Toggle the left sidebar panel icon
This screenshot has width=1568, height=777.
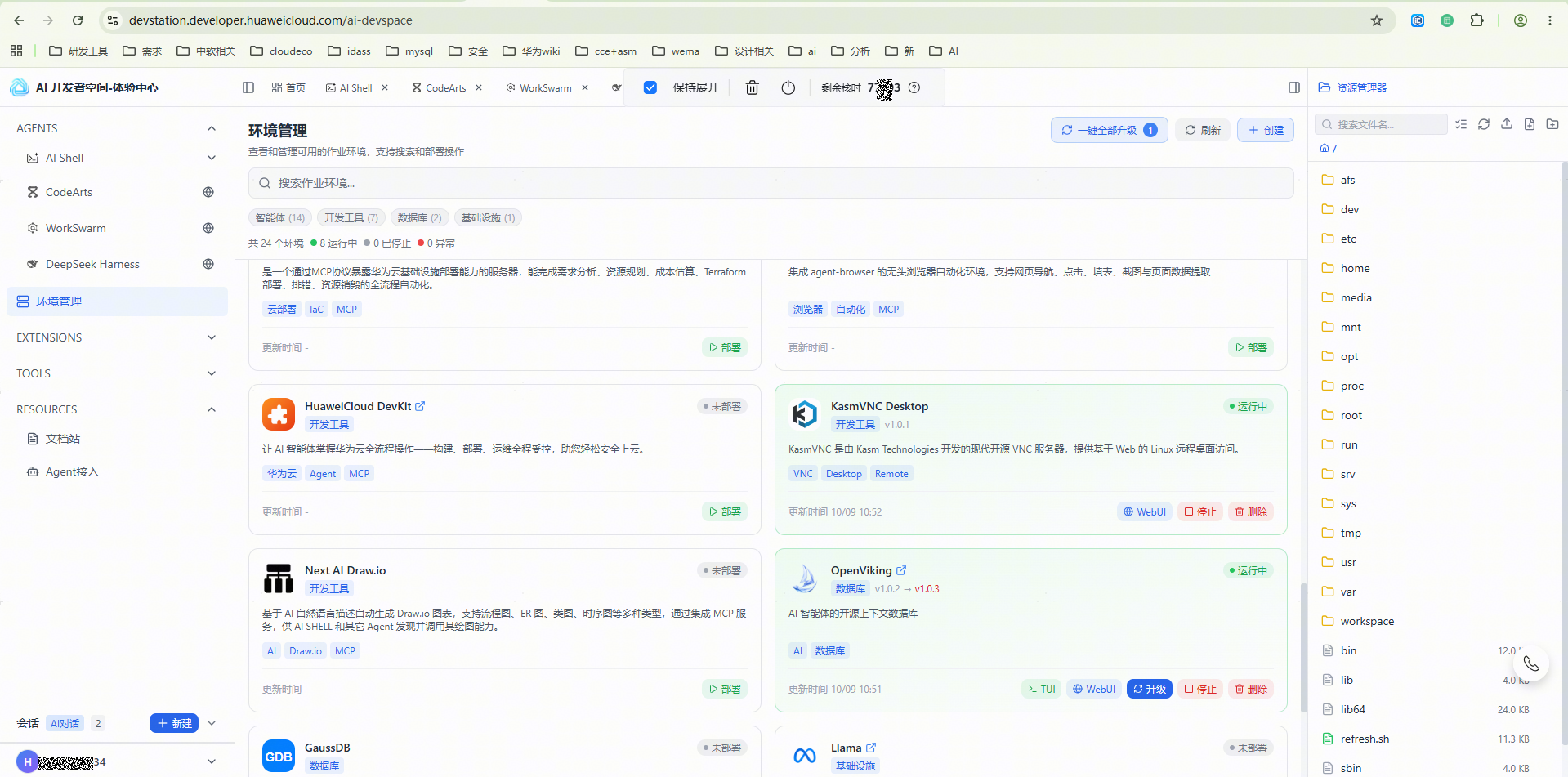(x=248, y=87)
